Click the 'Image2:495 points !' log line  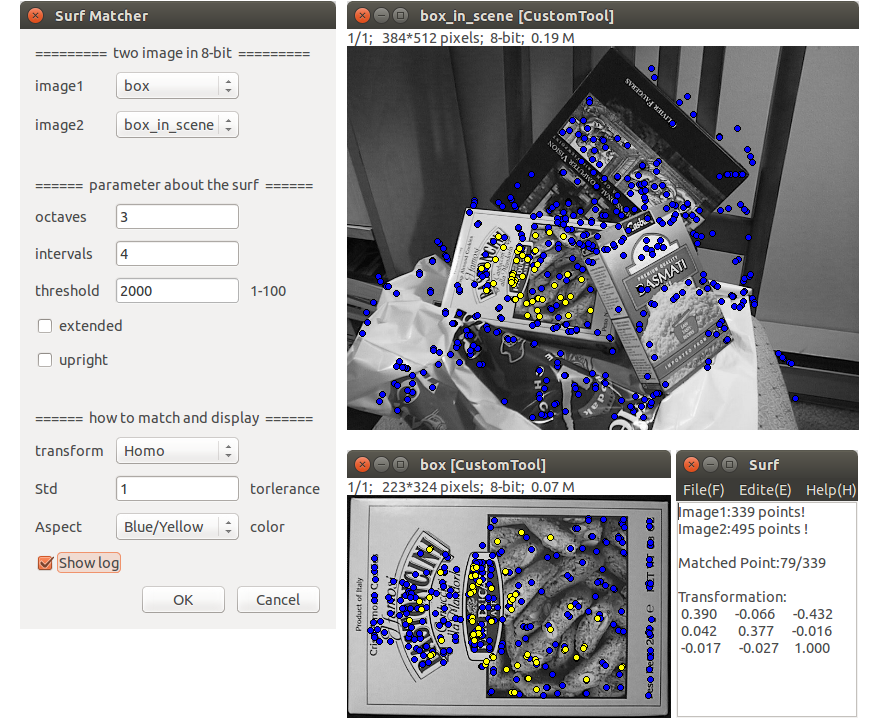coord(743,529)
